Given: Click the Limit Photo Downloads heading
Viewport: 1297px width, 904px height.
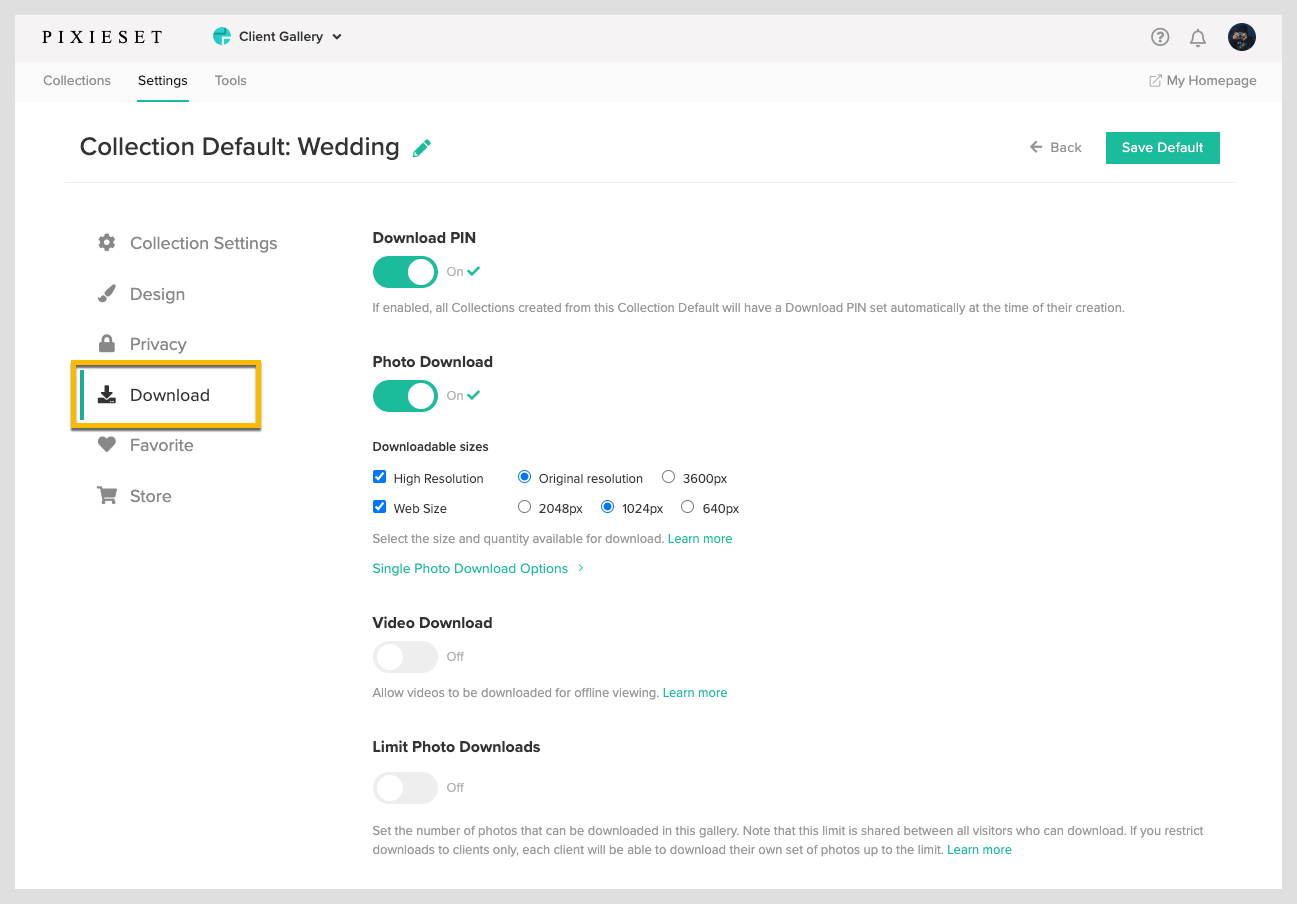Looking at the screenshot, I should 456,747.
